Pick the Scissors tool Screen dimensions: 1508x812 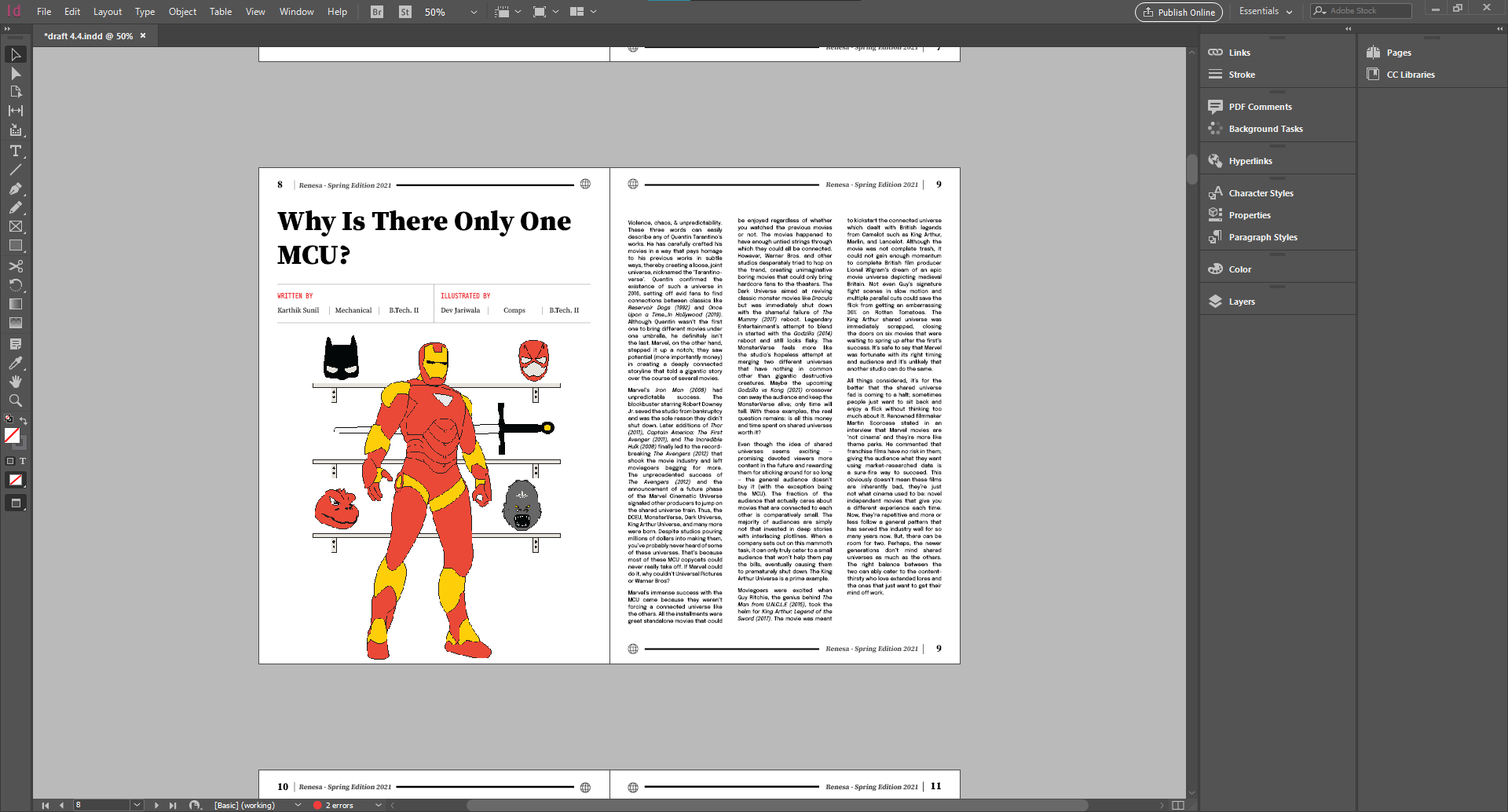[x=15, y=266]
